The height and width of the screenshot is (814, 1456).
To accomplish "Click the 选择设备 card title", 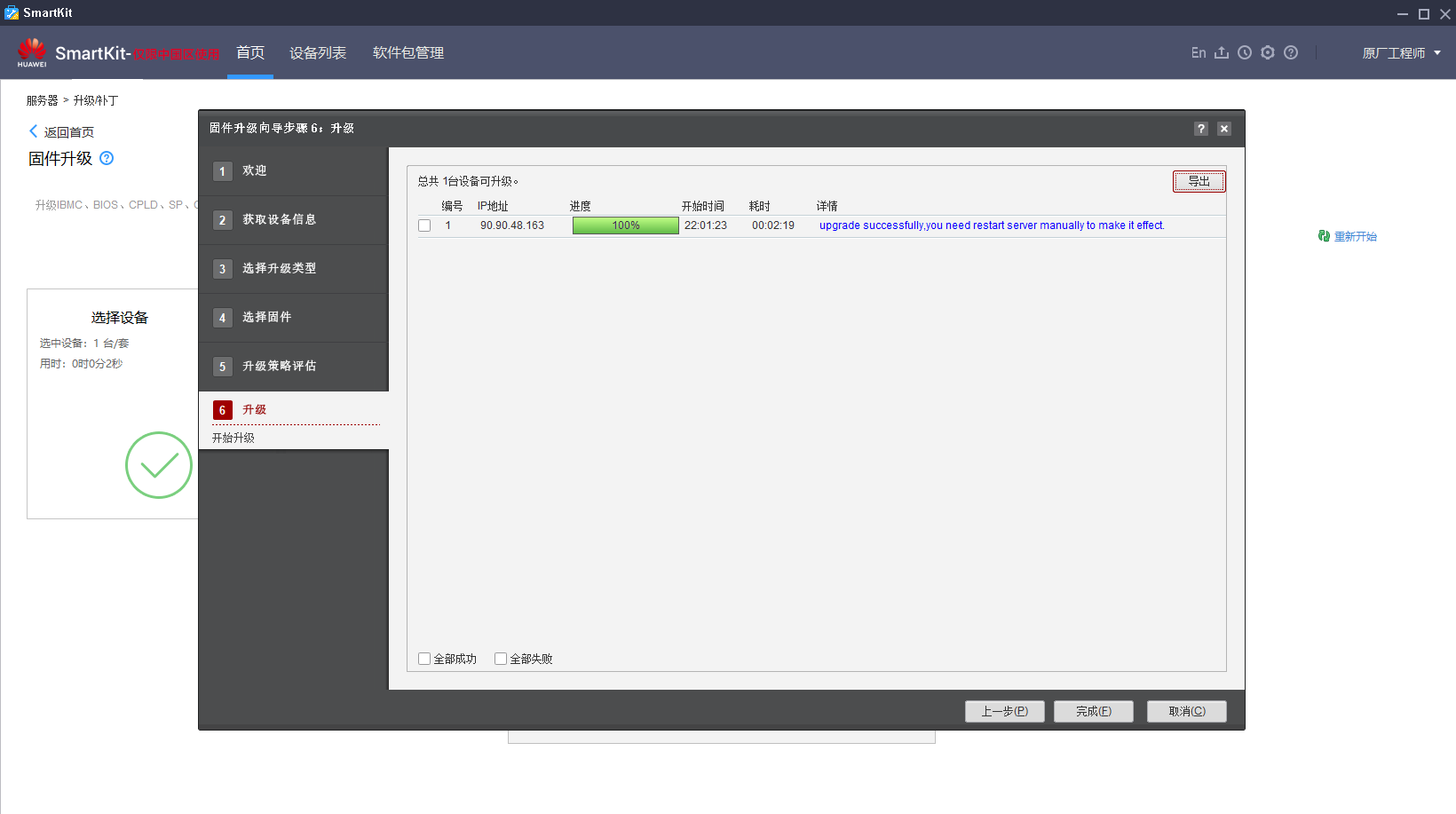I will [120, 318].
